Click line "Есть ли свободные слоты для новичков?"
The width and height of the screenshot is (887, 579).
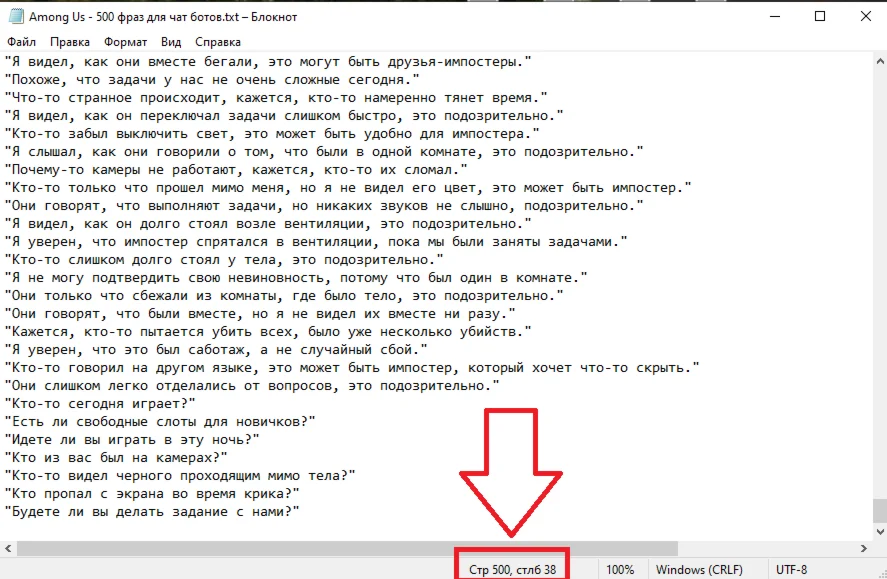pyautogui.click(x=160, y=421)
